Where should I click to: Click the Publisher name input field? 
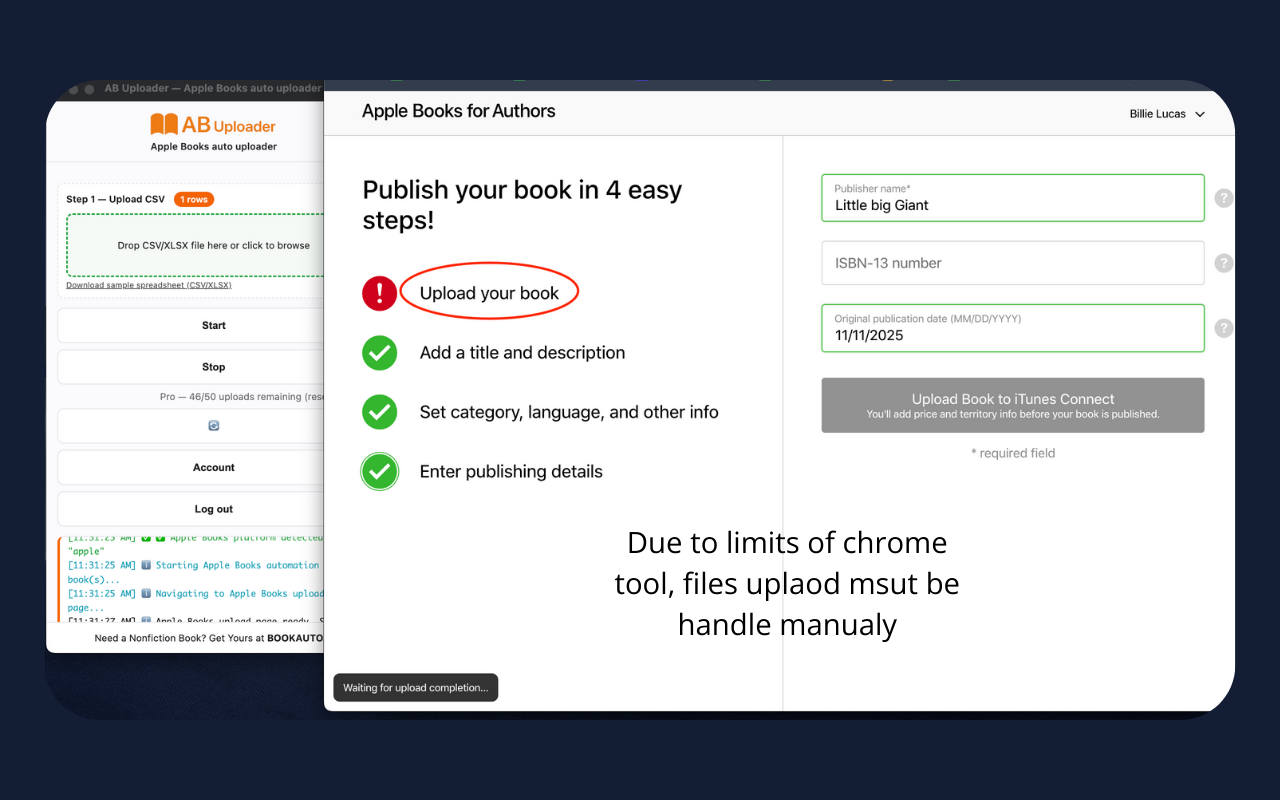[x=1013, y=198]
